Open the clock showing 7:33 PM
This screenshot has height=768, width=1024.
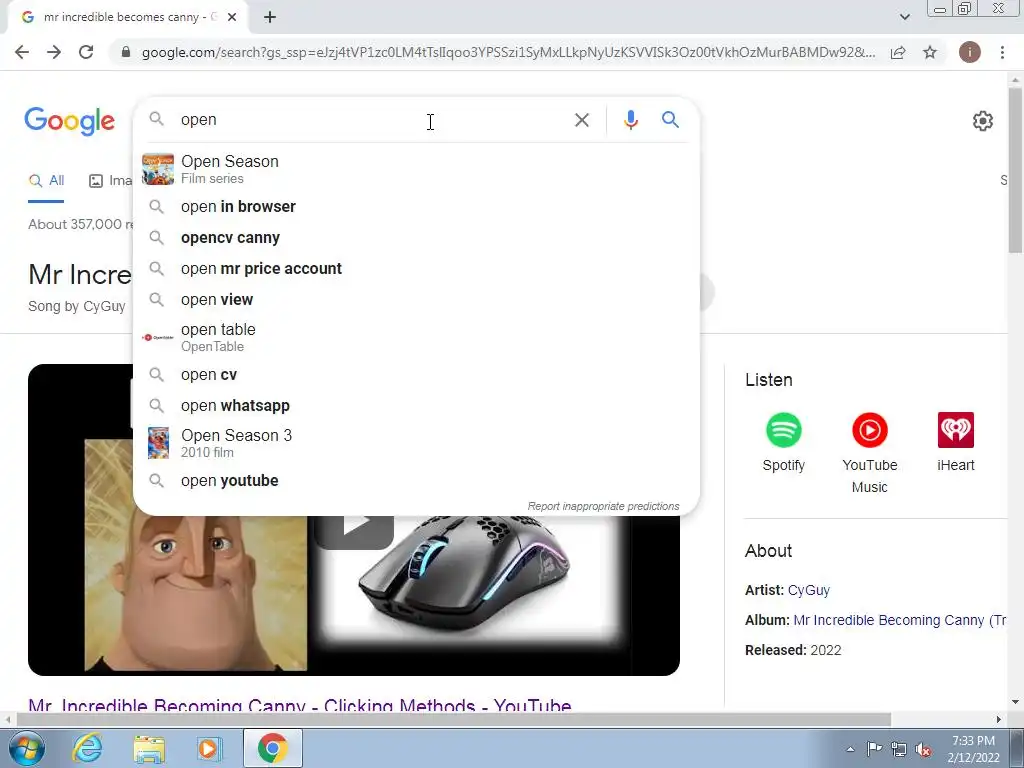973,749
